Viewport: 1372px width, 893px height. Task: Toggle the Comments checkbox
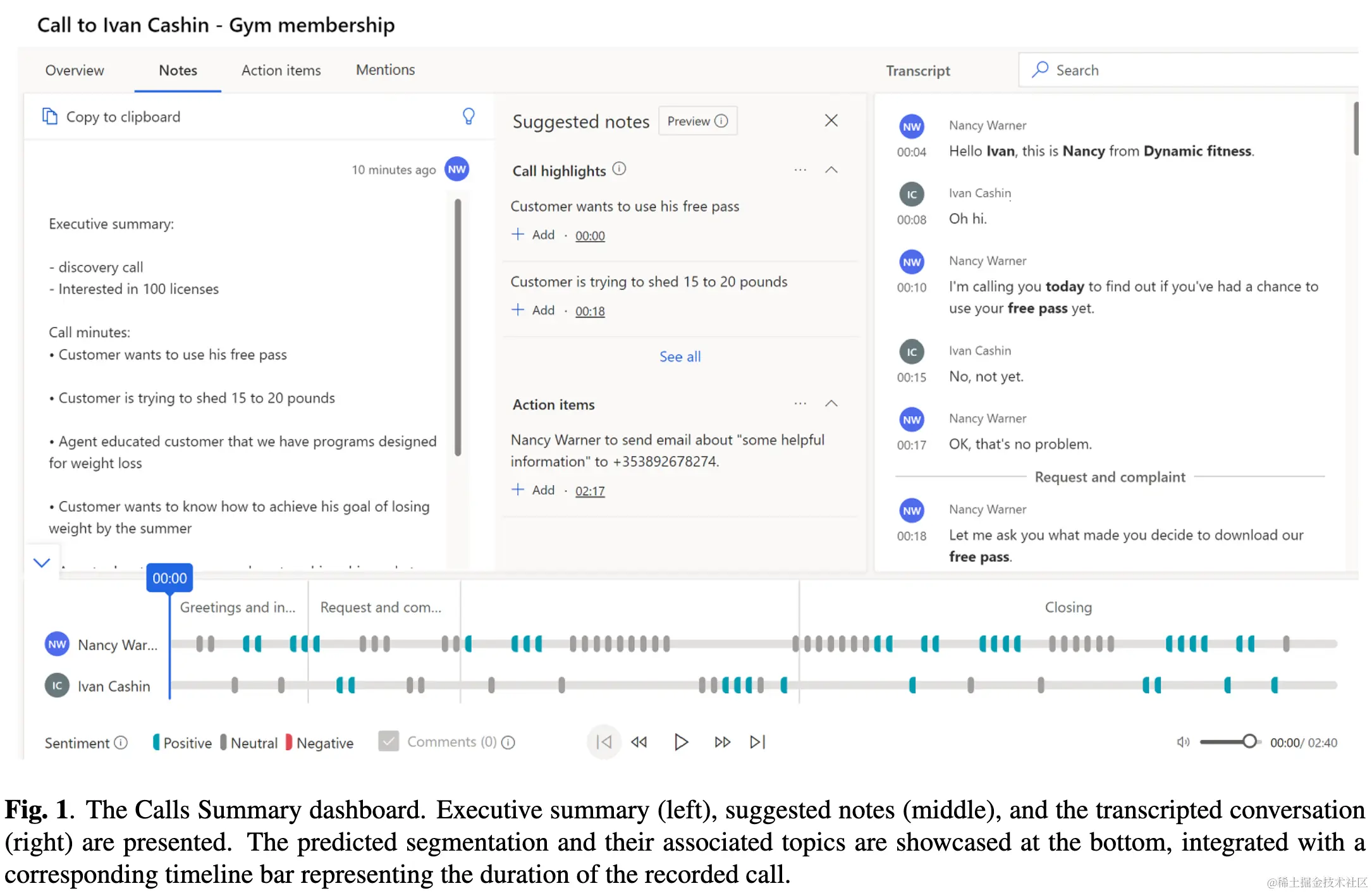click(388, 741)
